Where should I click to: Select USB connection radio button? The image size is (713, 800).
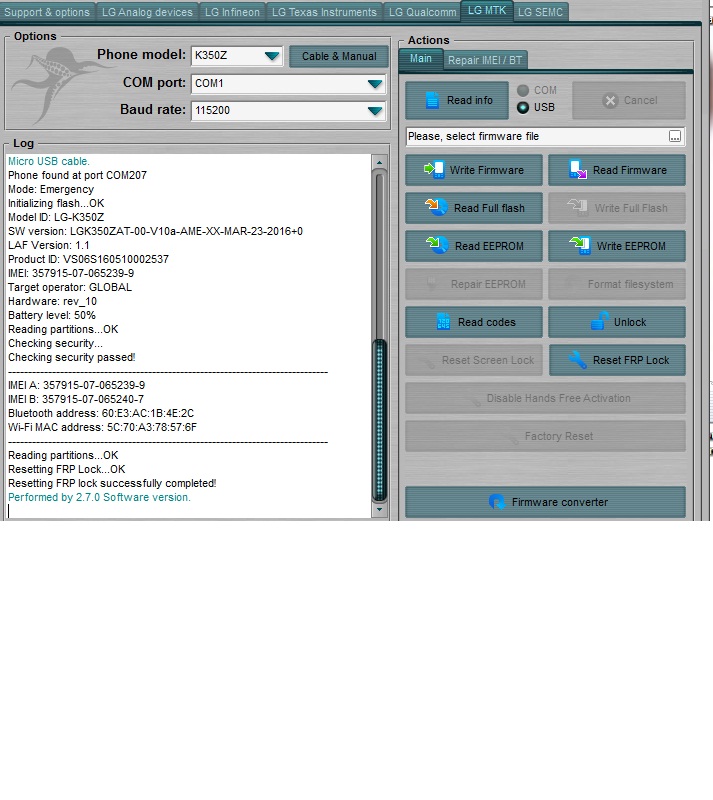(x=523, y=107)
